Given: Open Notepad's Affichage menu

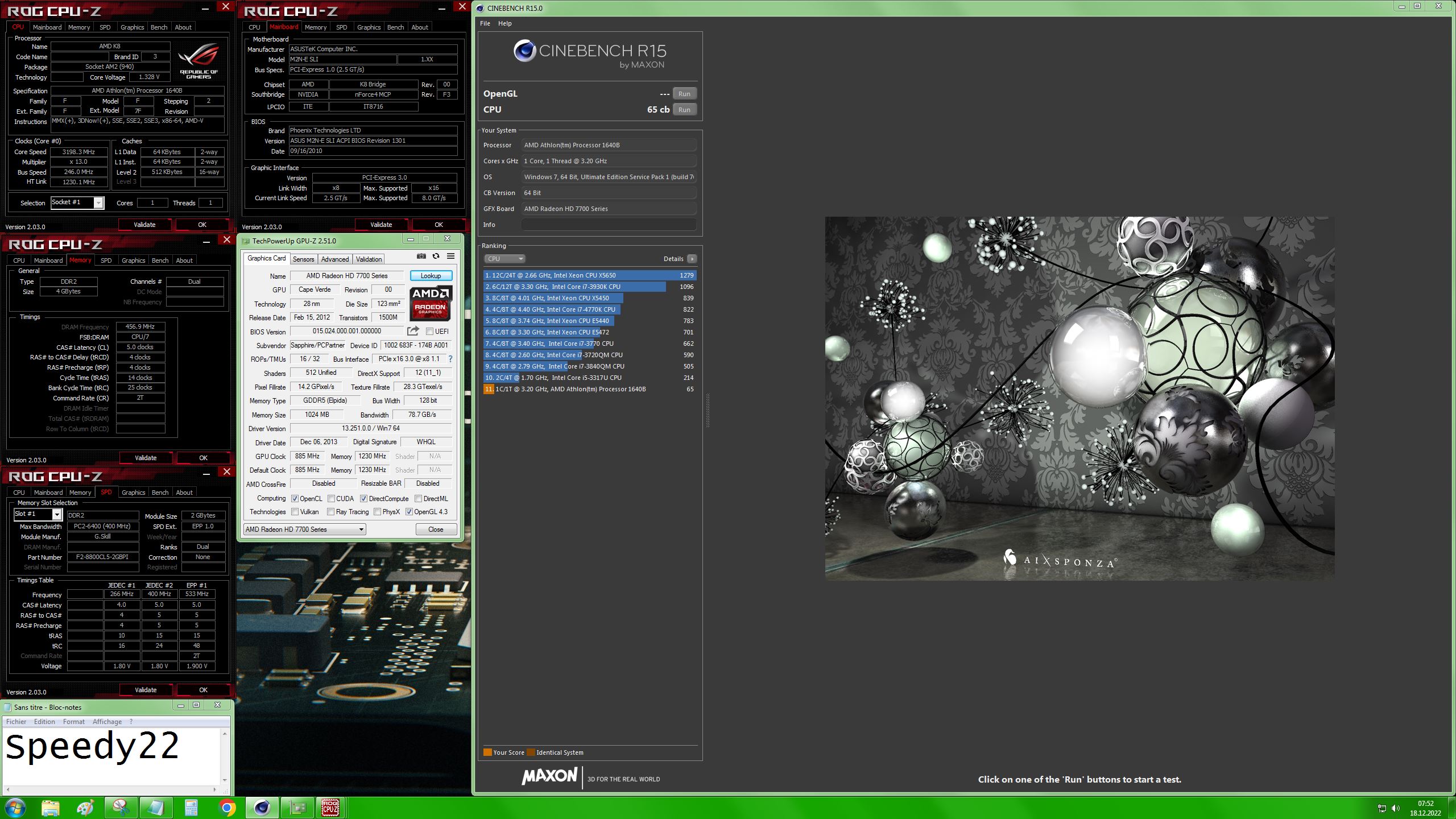Looking at the screenshot, I should point(107,721).
